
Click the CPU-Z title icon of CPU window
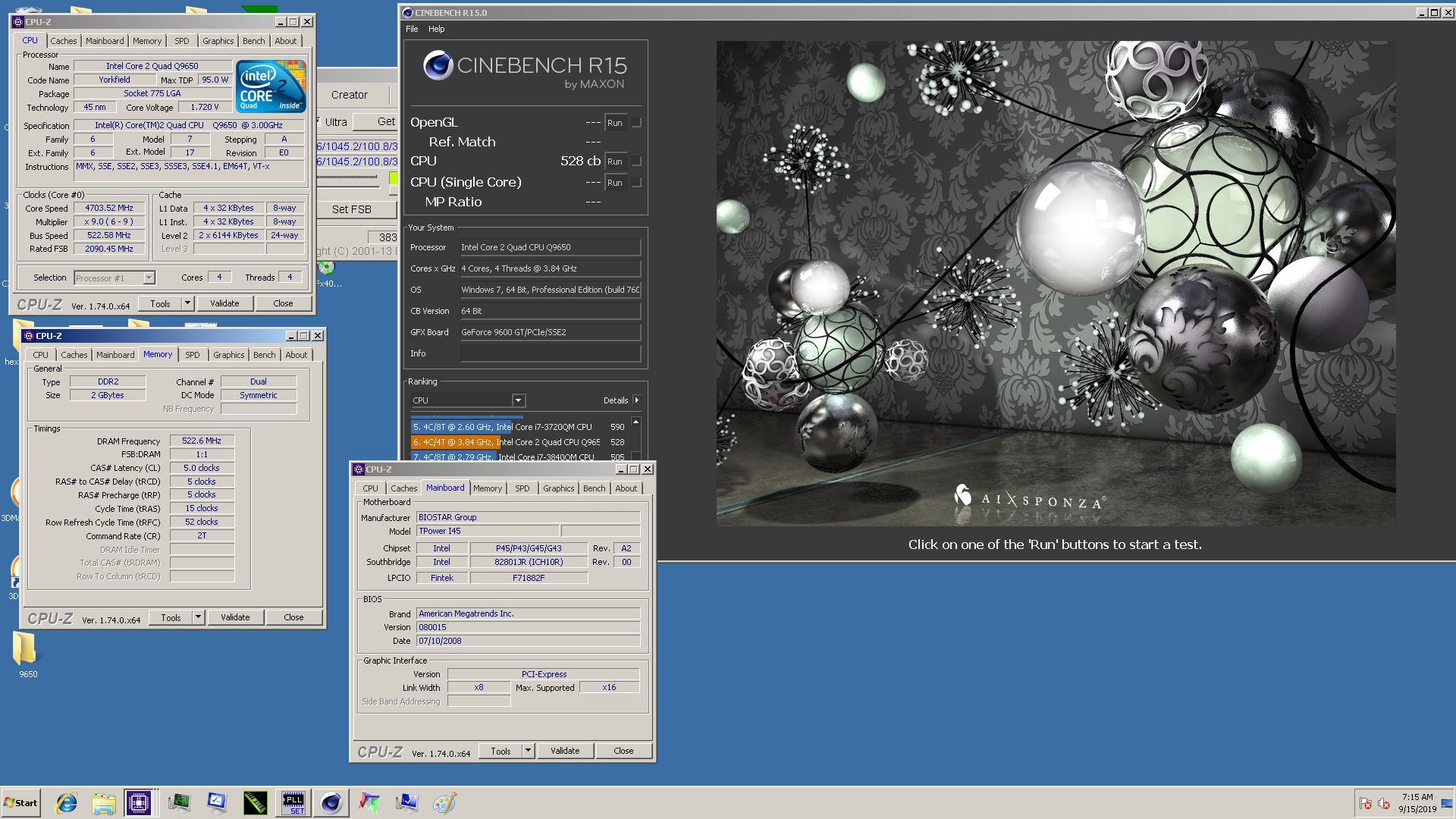point(18,22)
